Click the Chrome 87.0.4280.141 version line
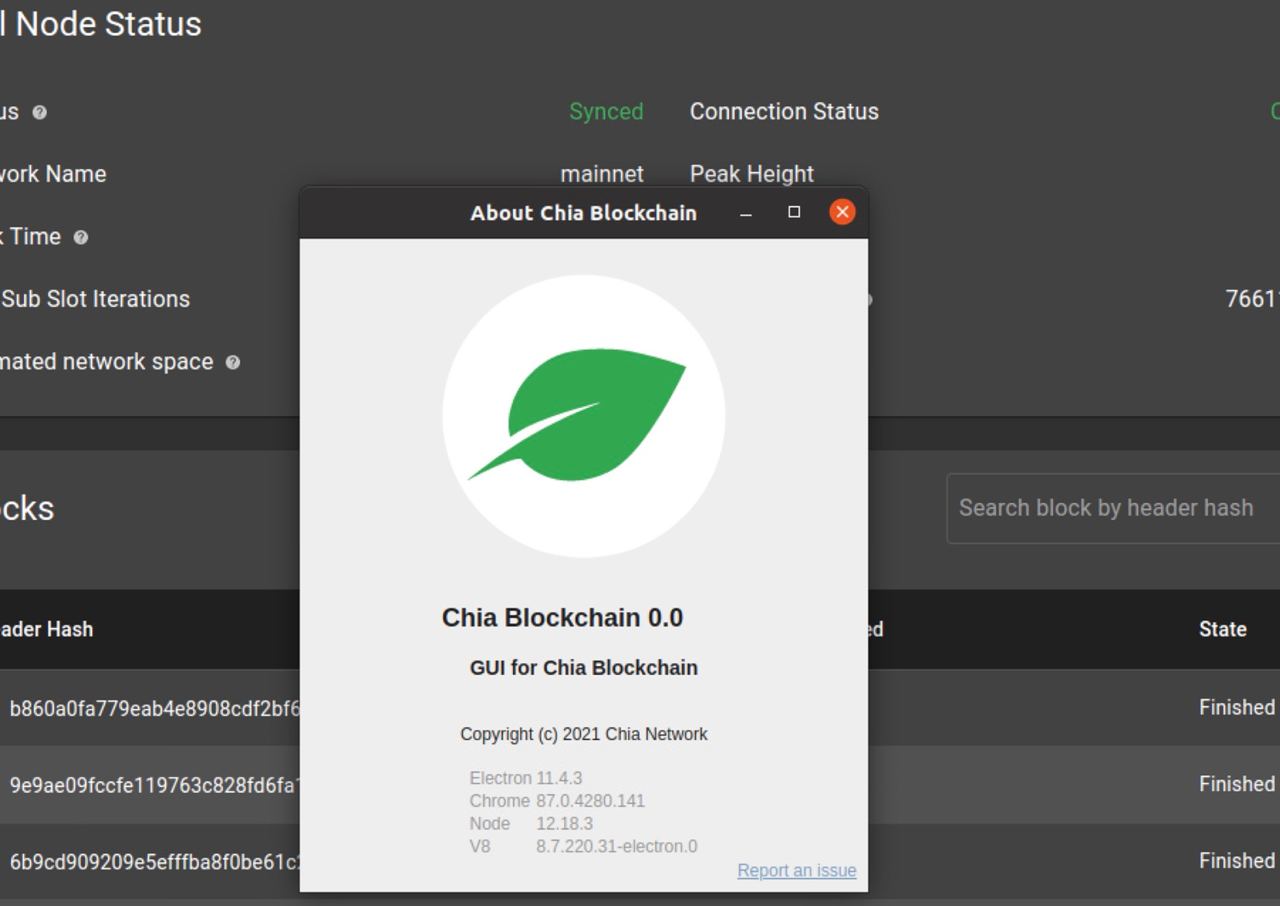Screen dimensions: 1280x906 click(x=557, y=801)
